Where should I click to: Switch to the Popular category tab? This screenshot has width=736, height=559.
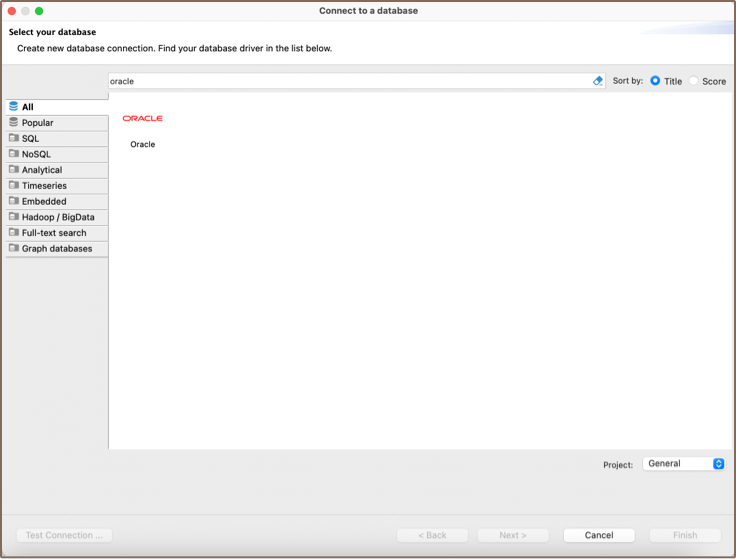click(57, 123)
